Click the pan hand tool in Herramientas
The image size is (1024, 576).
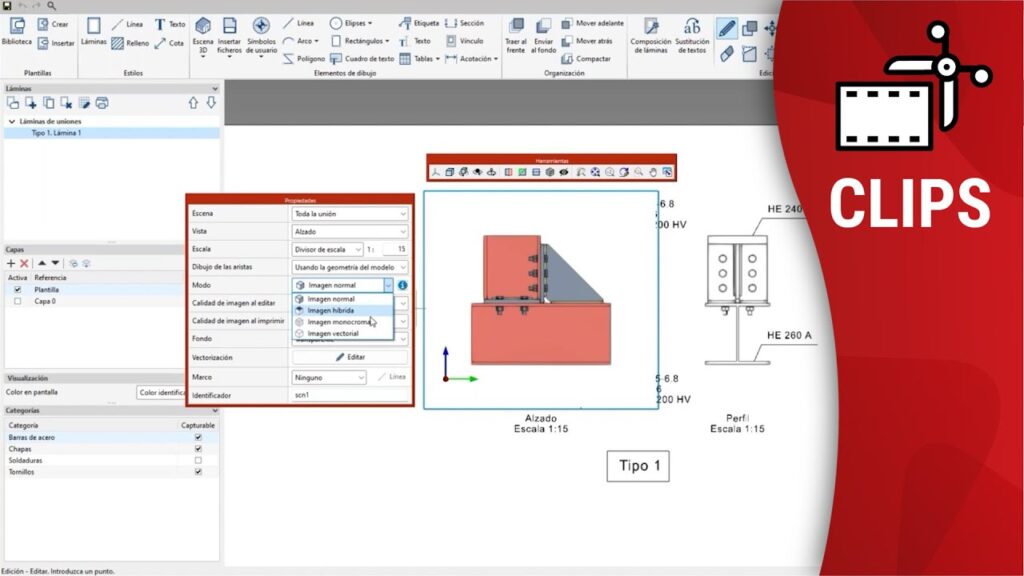[653, 172]
